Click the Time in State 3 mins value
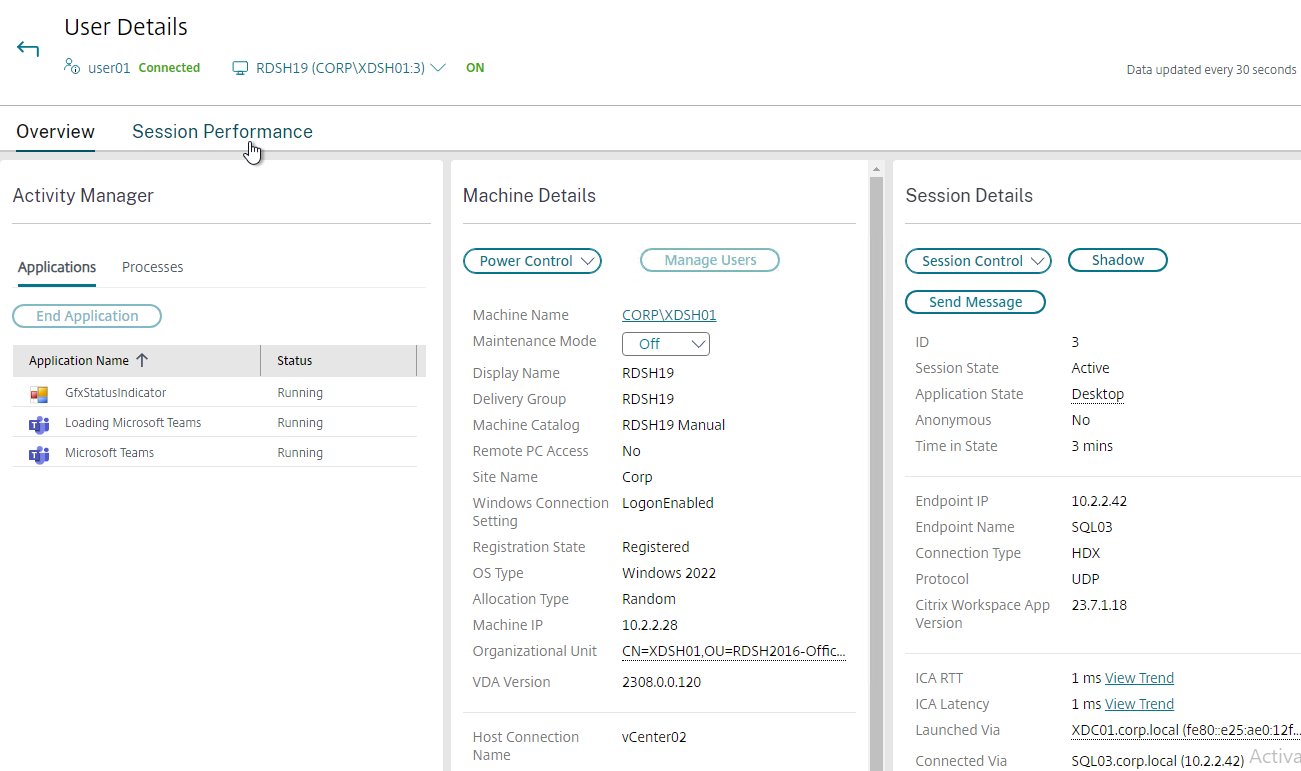Image resolution: width=1301 pixels, height=771 pixels. [x=1092, y=446]
